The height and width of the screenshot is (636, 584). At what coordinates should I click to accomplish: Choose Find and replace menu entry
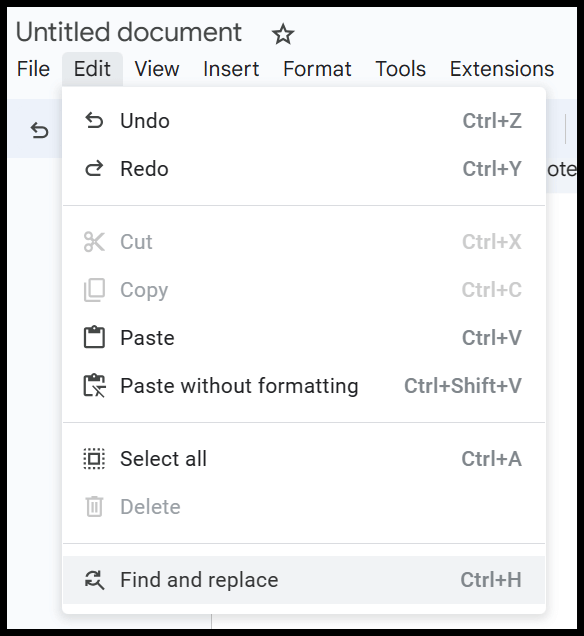(x=304, y=580)
